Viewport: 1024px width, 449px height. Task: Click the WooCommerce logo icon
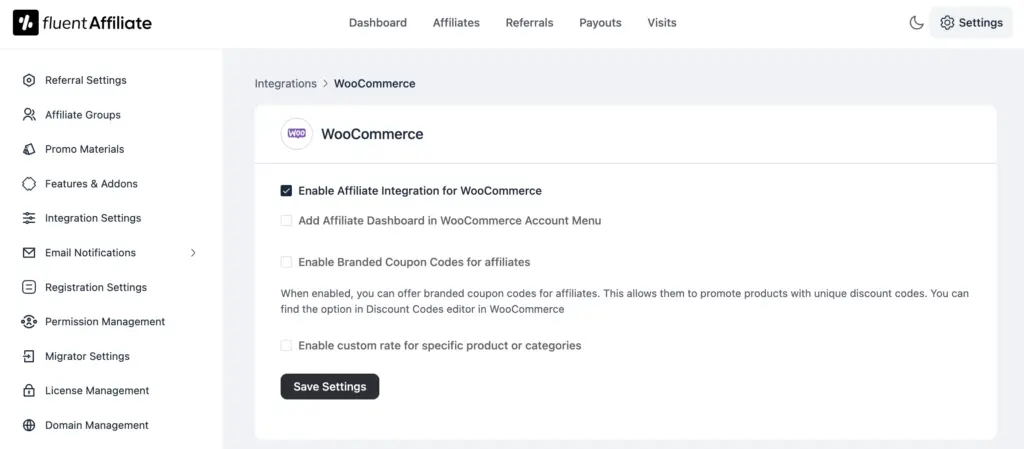pos(296,134)
